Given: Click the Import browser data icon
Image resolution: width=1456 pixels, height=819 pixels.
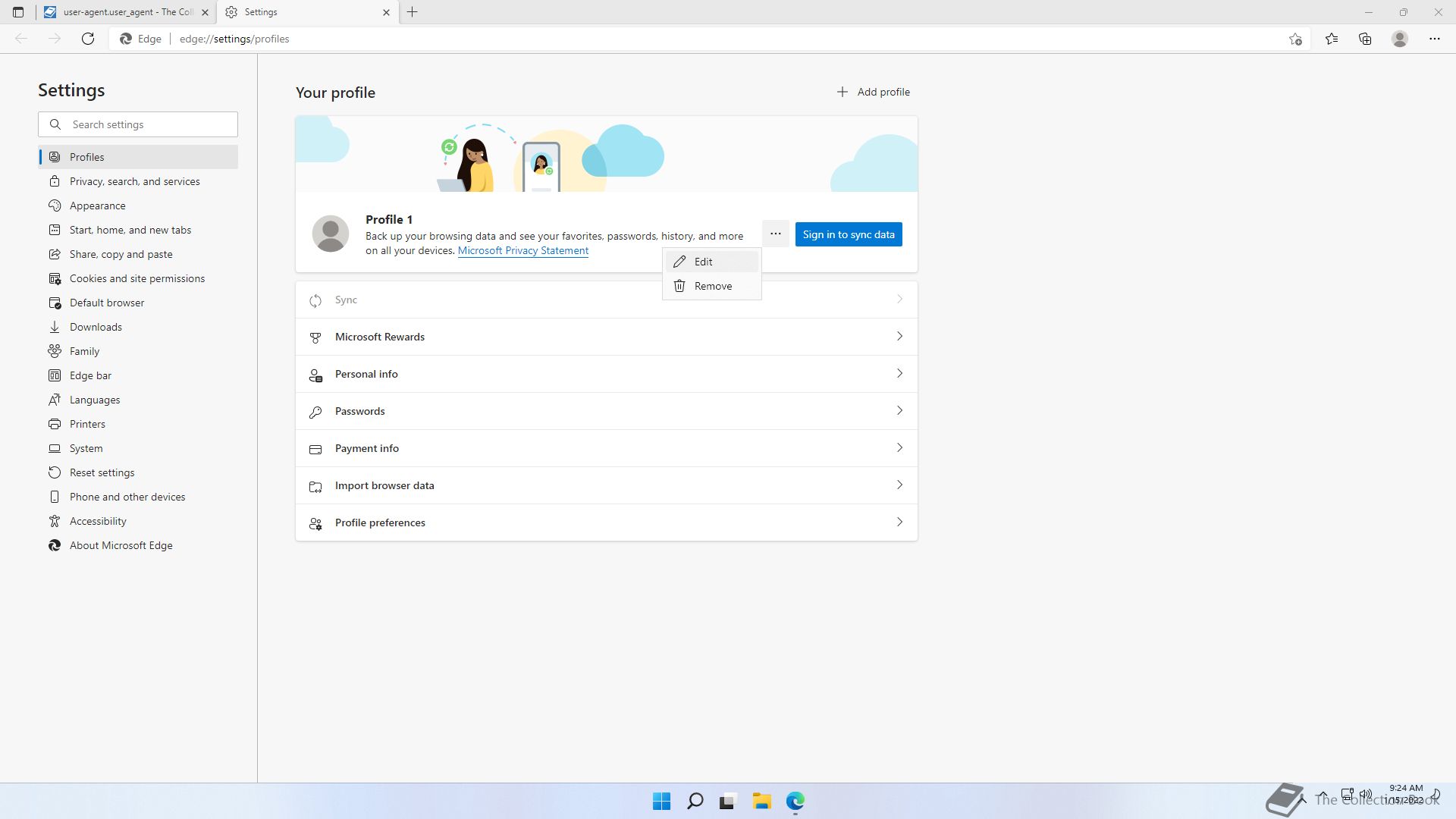Looking at the screenshot, I should click(315, 486).
